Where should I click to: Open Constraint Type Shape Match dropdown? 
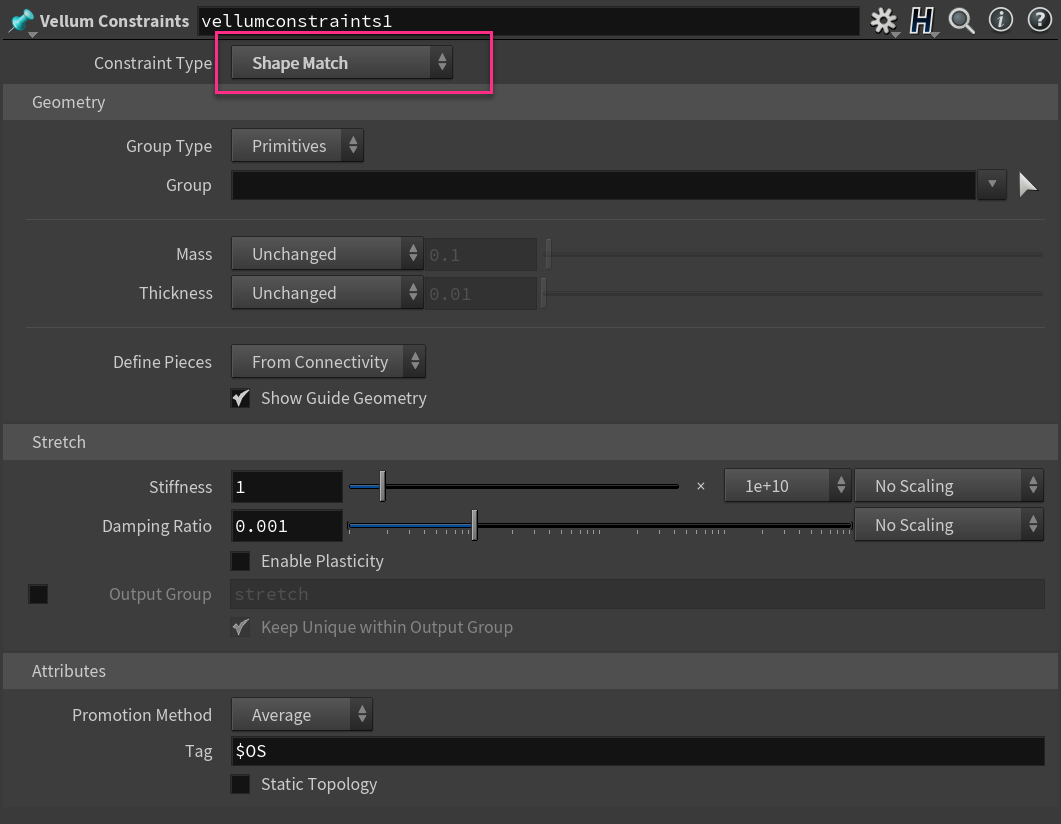(342, 63)
